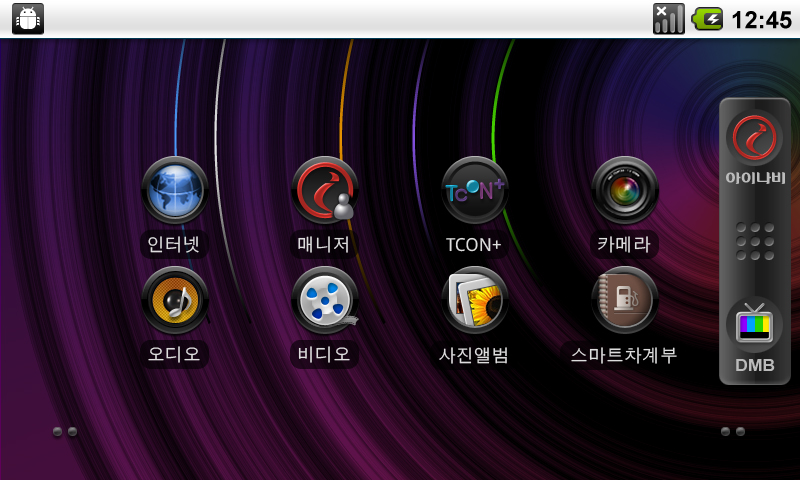Tap the right page indicator dots
This screenshot has width=800, height=480.
733,432
